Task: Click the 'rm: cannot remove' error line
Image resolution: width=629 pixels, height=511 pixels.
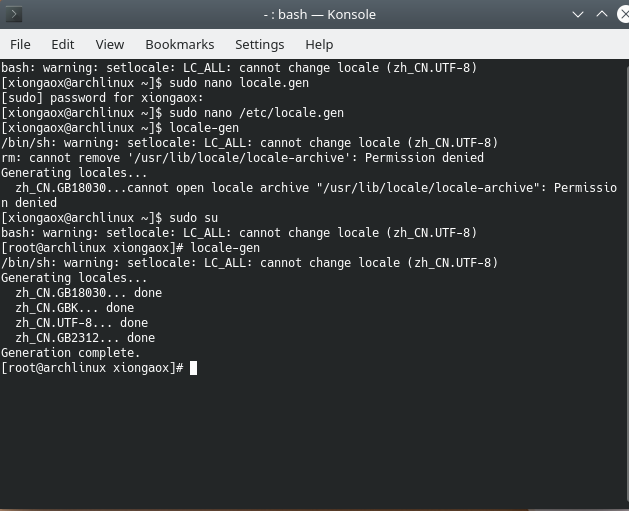Action: click(242, 158)
